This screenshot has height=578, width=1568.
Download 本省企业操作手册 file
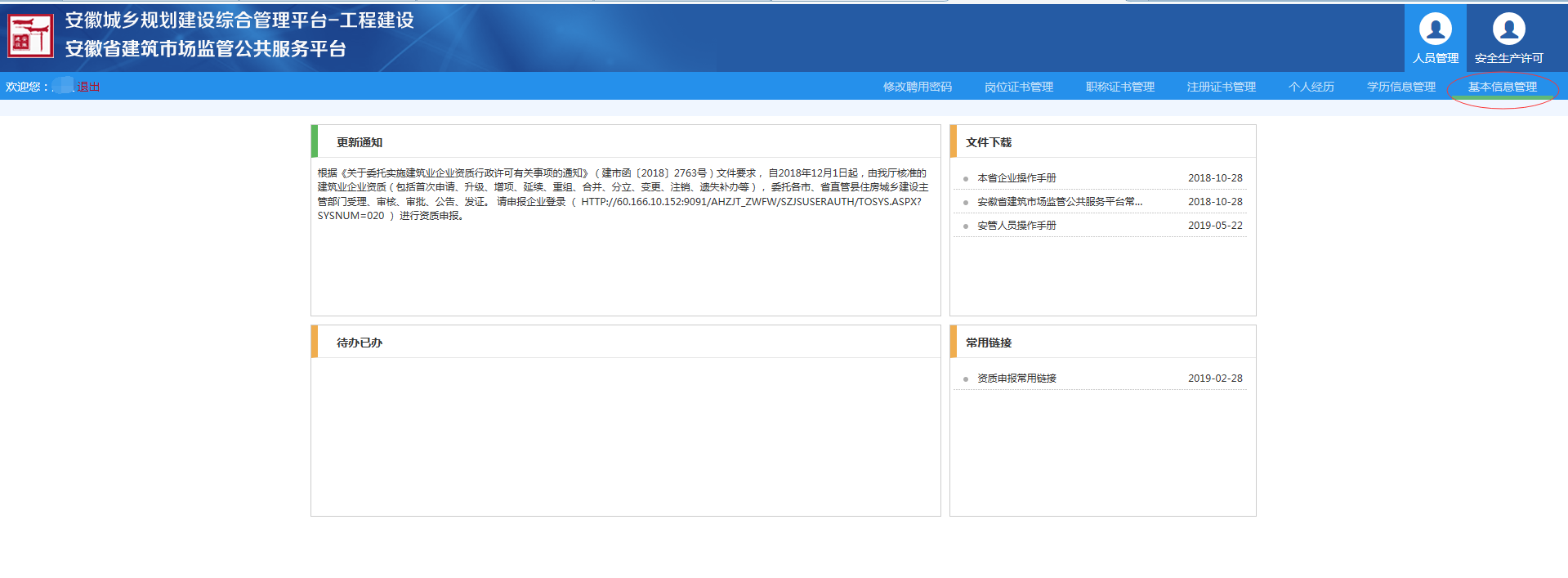click(x=1016, y=178)
